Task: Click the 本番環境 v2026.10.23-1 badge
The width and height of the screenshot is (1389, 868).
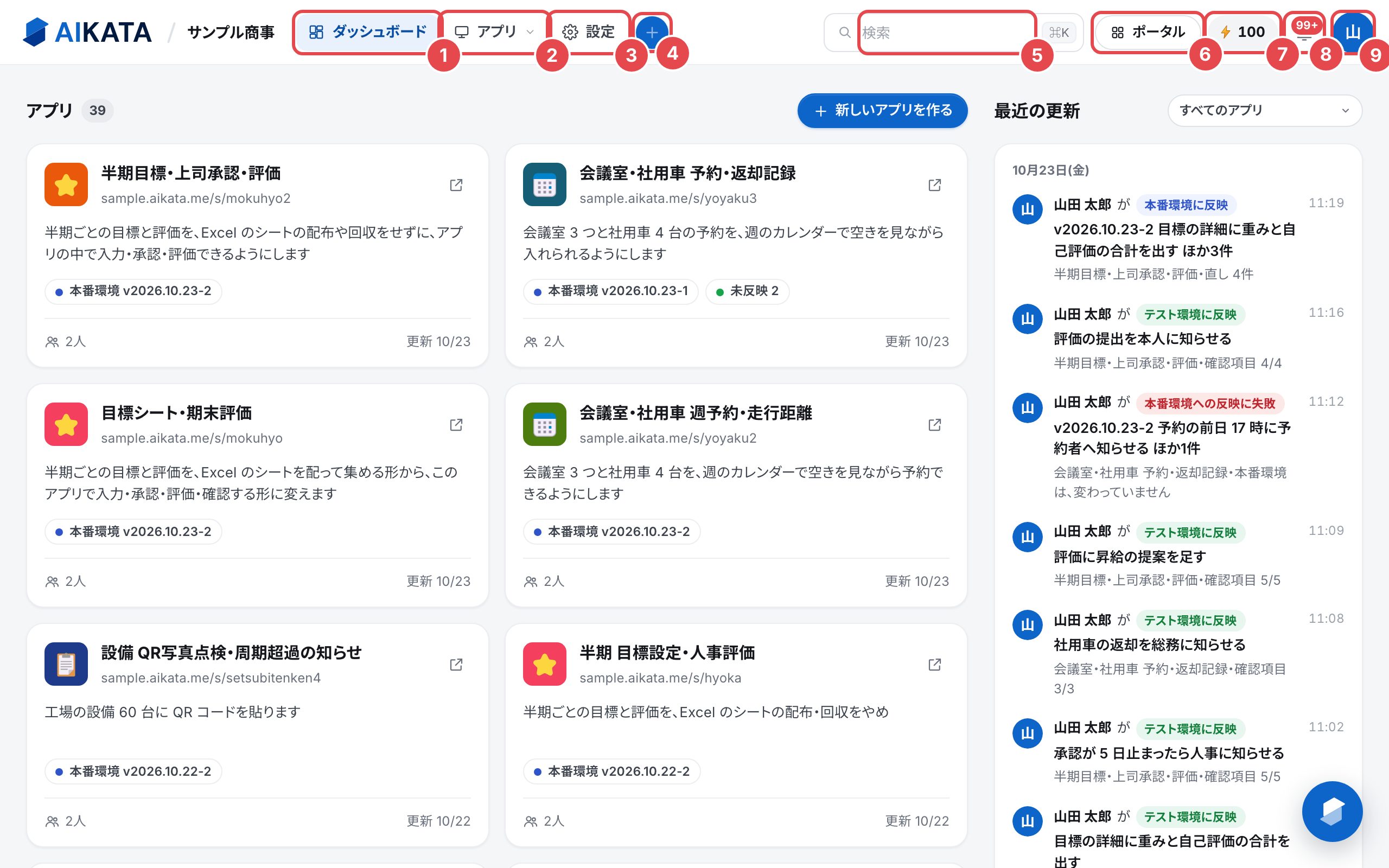Action: click(611, 291)
